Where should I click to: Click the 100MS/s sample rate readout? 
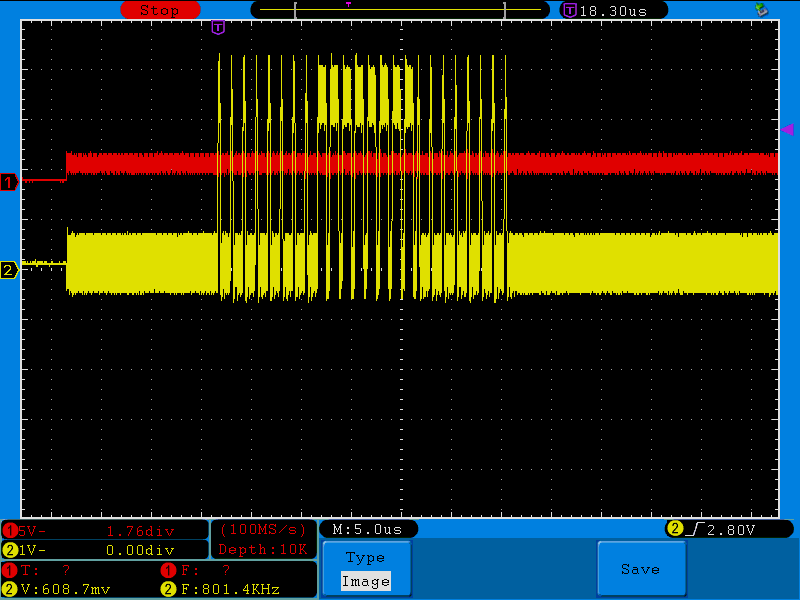coord(263,529)
